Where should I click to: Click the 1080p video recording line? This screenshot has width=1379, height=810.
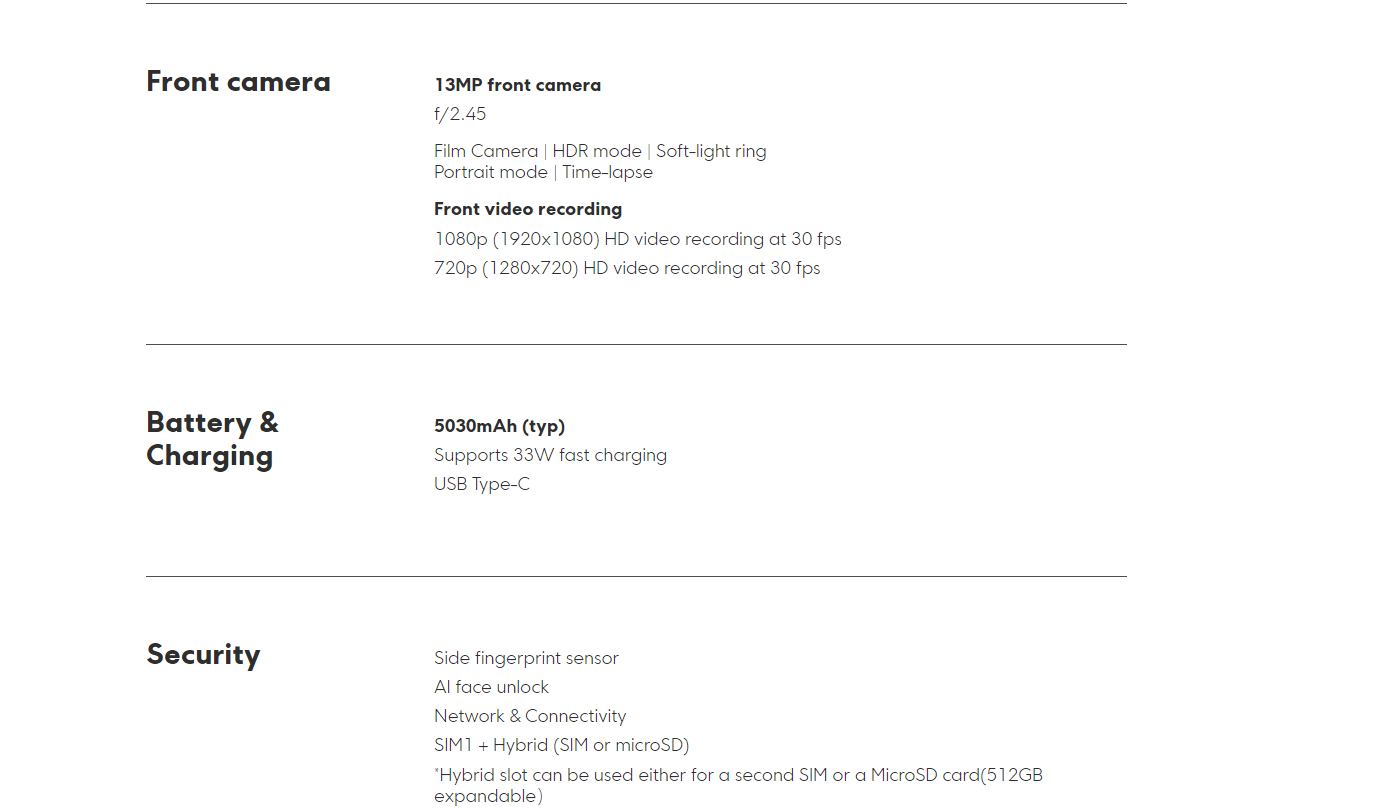coord(638,239)
